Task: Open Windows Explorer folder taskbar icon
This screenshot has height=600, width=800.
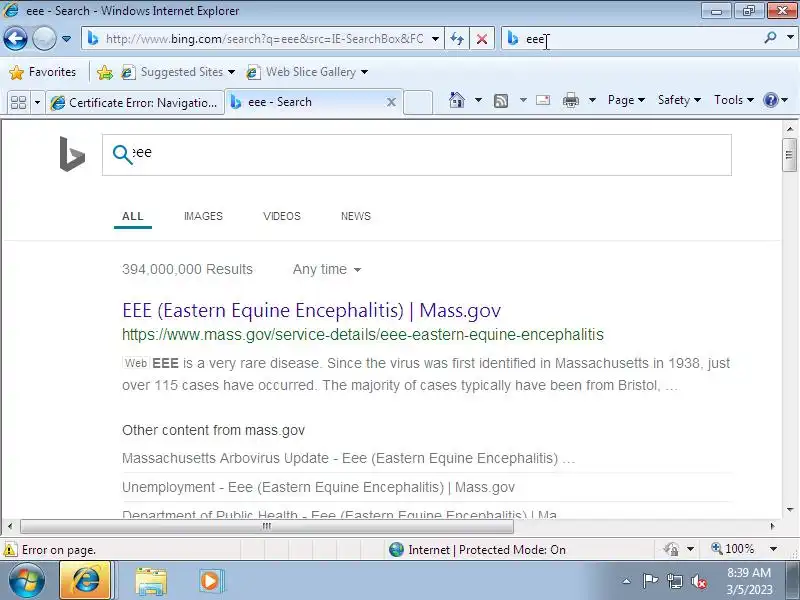Action: click(151, 581)
